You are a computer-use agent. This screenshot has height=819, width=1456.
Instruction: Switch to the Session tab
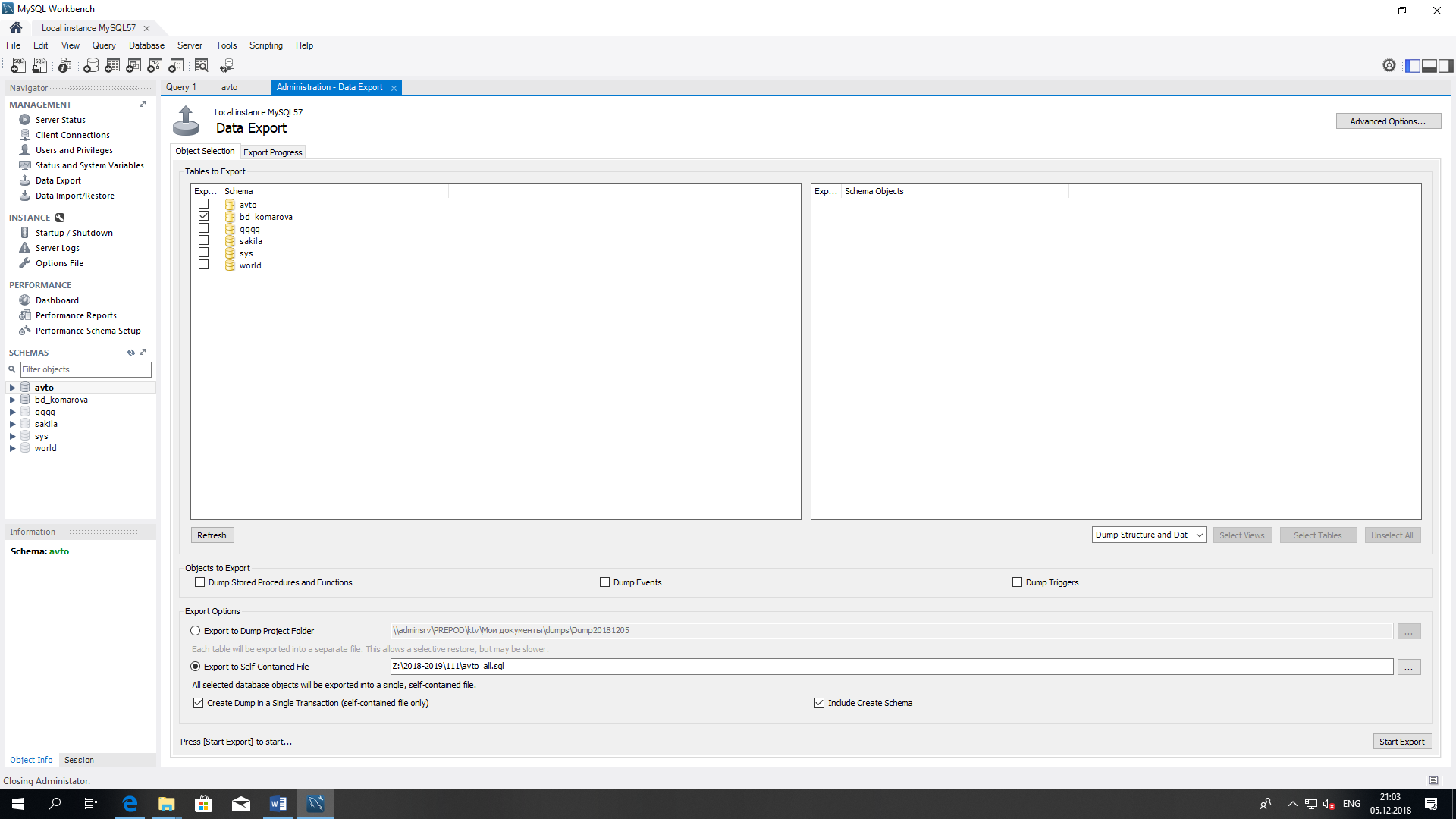(x=79, y=760)
